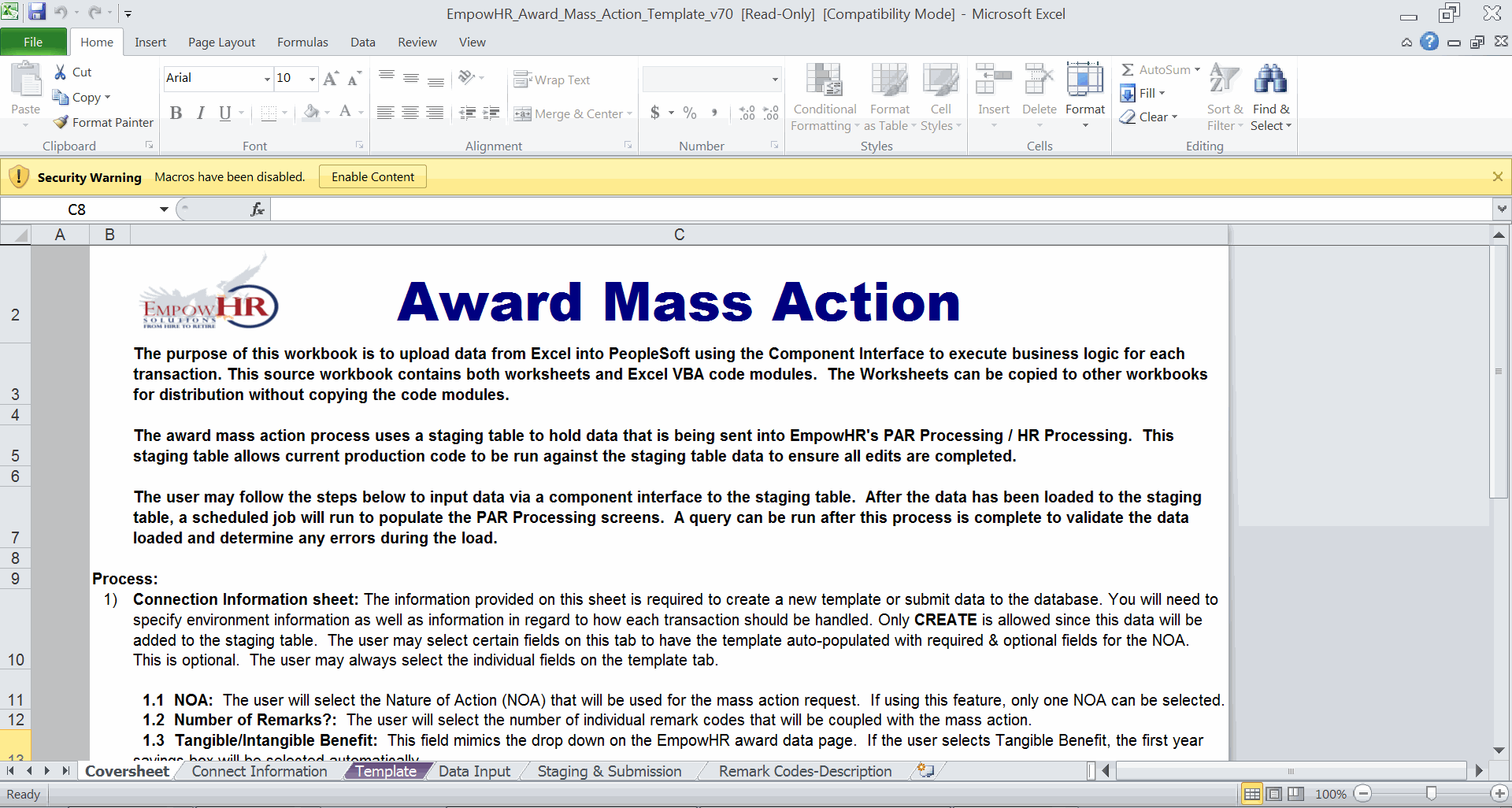
Task: Toggle Align Text Right
Action: pos(435,113)
